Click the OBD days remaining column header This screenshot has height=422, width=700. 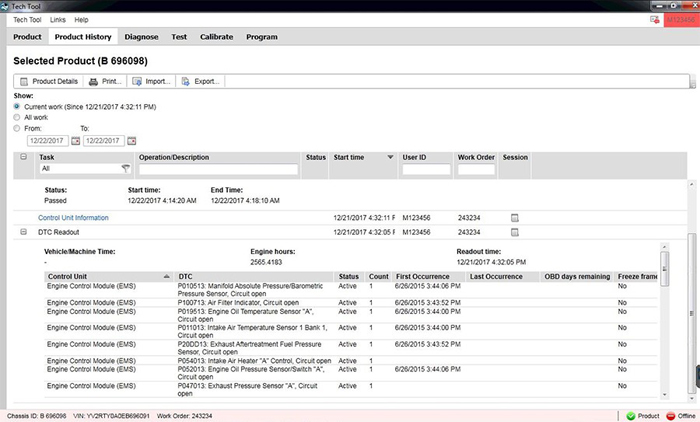[x=577, y=276]
